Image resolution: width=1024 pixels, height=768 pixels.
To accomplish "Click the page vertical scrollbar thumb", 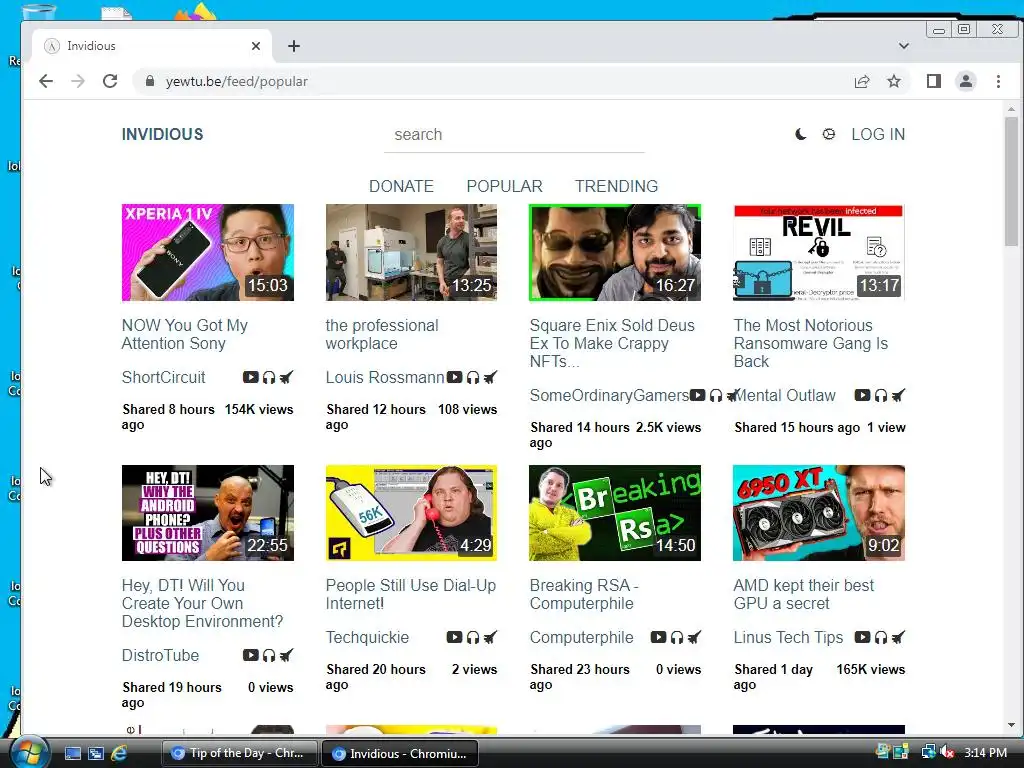I will 1012,181.
